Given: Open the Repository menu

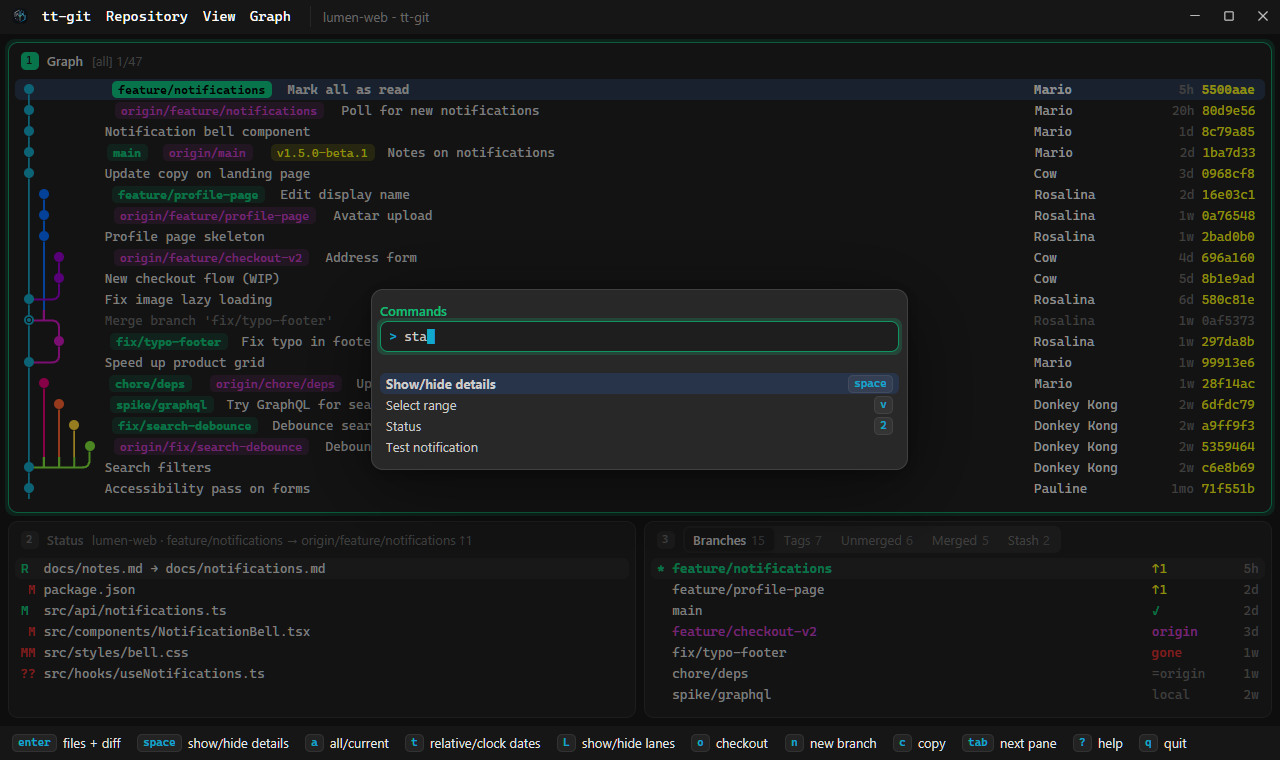Looking at the screenshot, I should pyautogui.click(x=146, y=16).
